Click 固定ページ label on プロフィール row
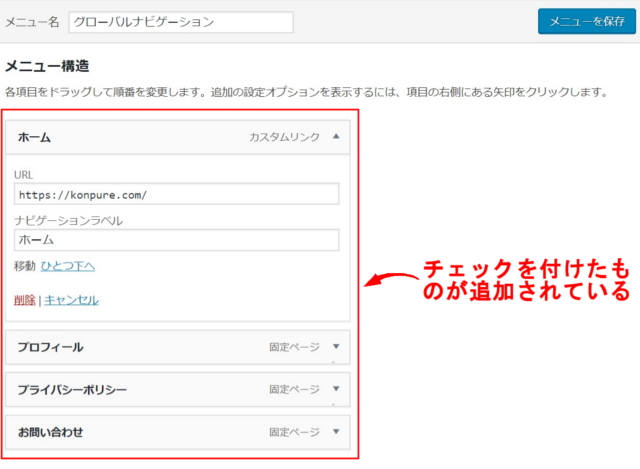 (294, 347)
